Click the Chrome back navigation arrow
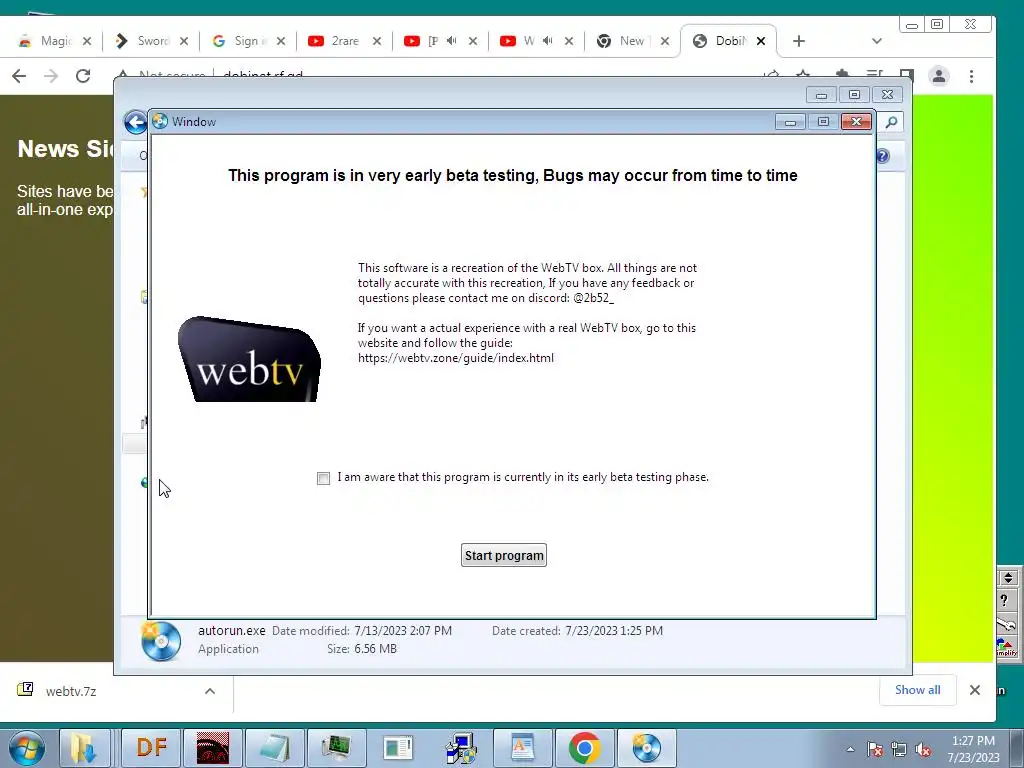This screenshot has height=768, width=1024. 19,76
